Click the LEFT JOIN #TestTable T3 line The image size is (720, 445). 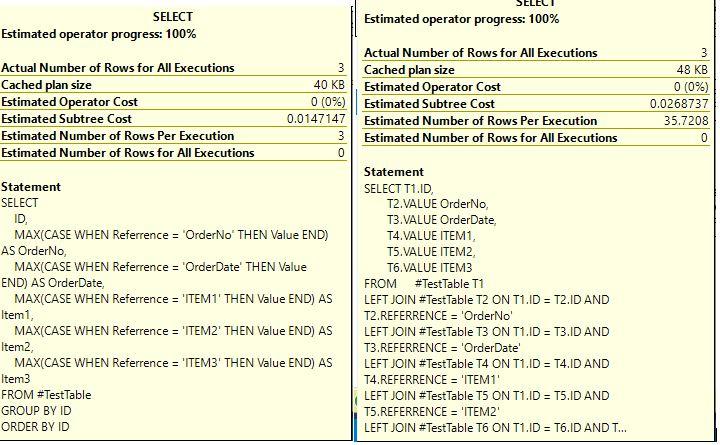click(487, 332)
